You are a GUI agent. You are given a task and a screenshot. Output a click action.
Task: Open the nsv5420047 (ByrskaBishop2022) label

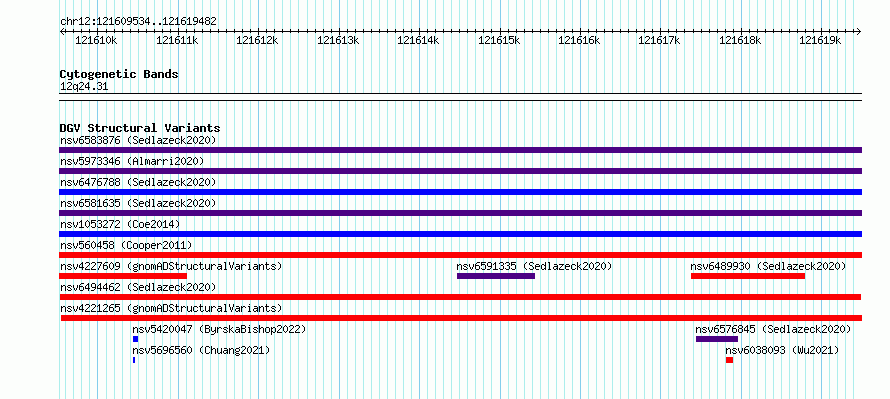click(x=219, y=329)
